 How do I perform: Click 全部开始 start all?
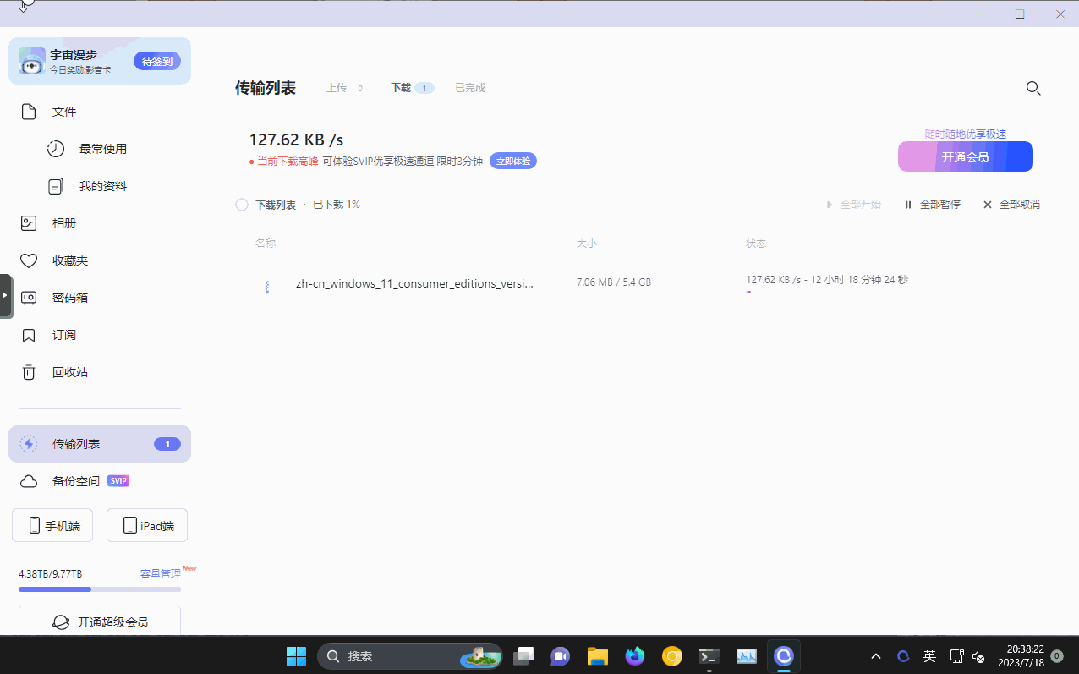point(853,204)
